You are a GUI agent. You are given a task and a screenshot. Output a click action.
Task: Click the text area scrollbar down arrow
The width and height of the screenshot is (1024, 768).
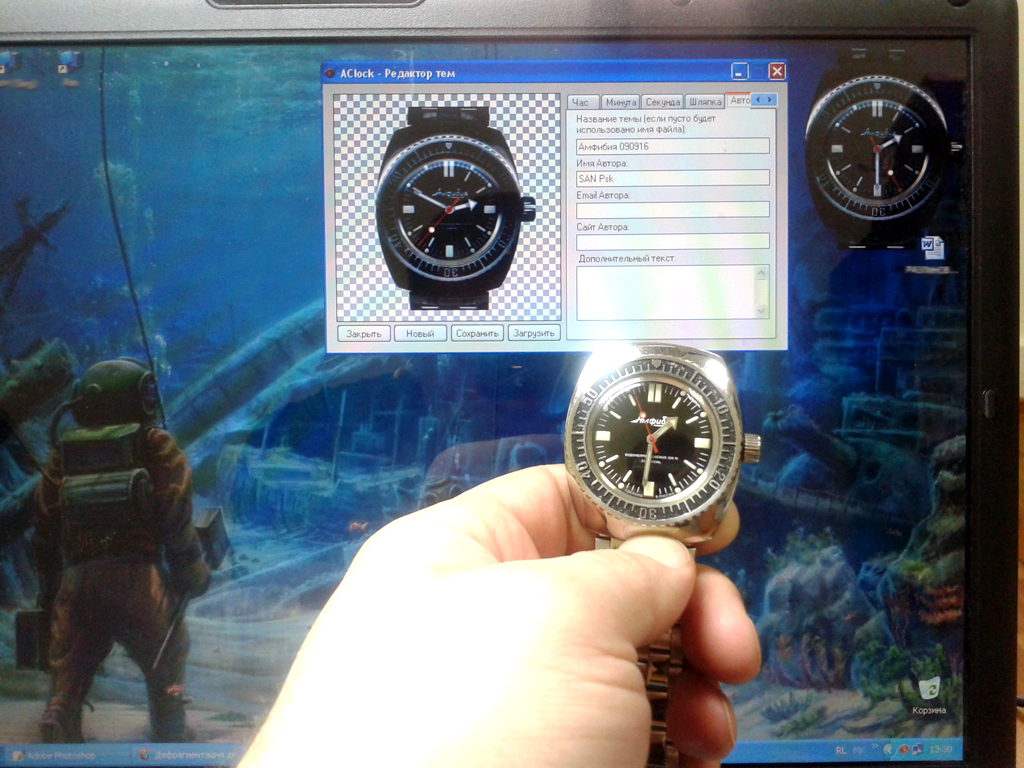coord(761,312)
